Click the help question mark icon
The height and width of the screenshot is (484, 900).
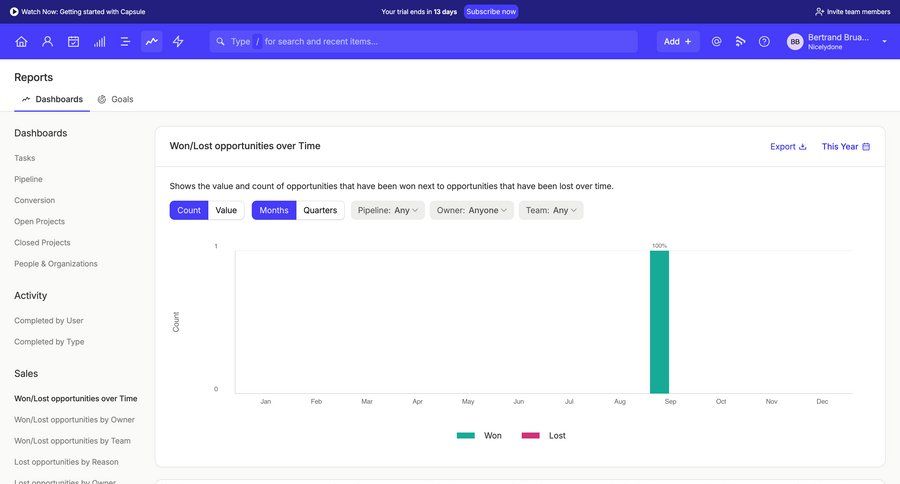pyautogui.click(x=764, y=41)
